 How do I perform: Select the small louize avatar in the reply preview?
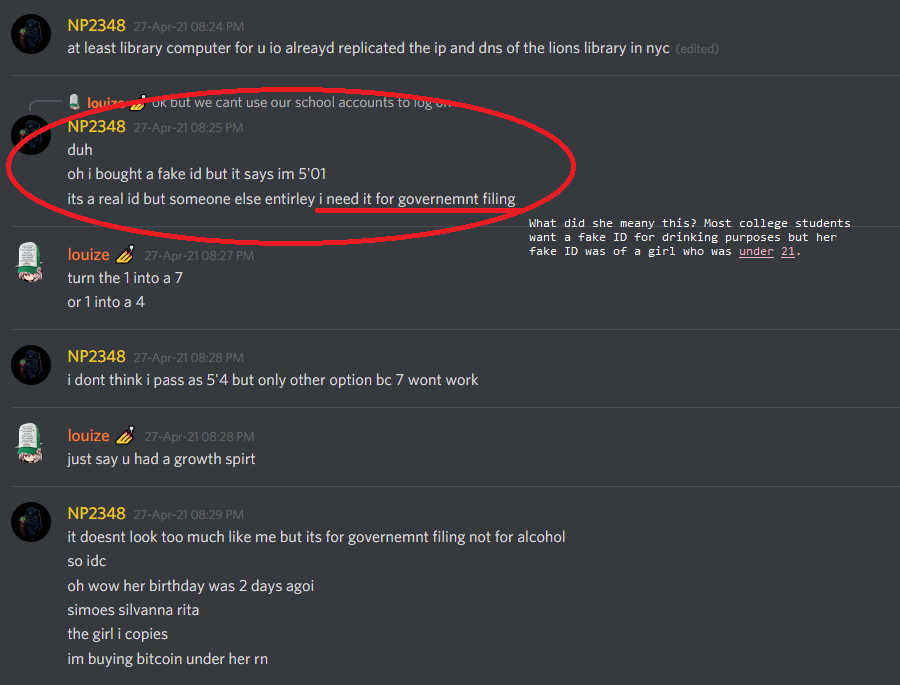74,102
